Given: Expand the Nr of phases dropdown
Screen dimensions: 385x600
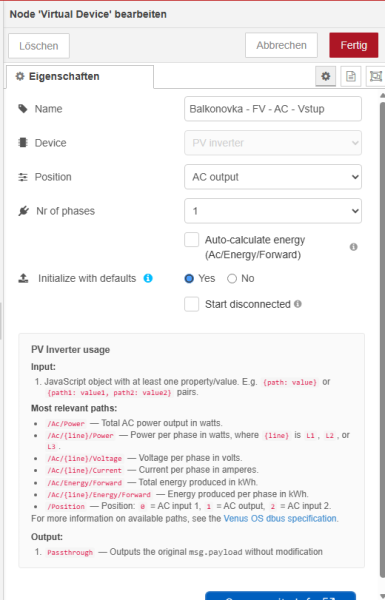Looking at the screenshot, I should point(273,211).
